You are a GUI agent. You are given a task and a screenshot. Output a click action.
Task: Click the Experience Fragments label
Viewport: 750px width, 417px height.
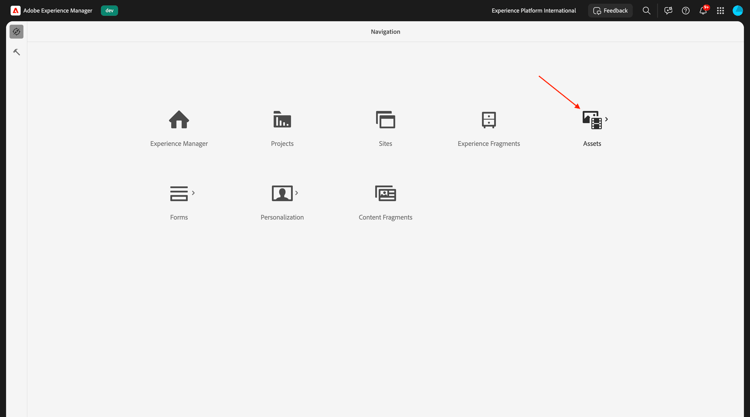(x=489, y=143)
